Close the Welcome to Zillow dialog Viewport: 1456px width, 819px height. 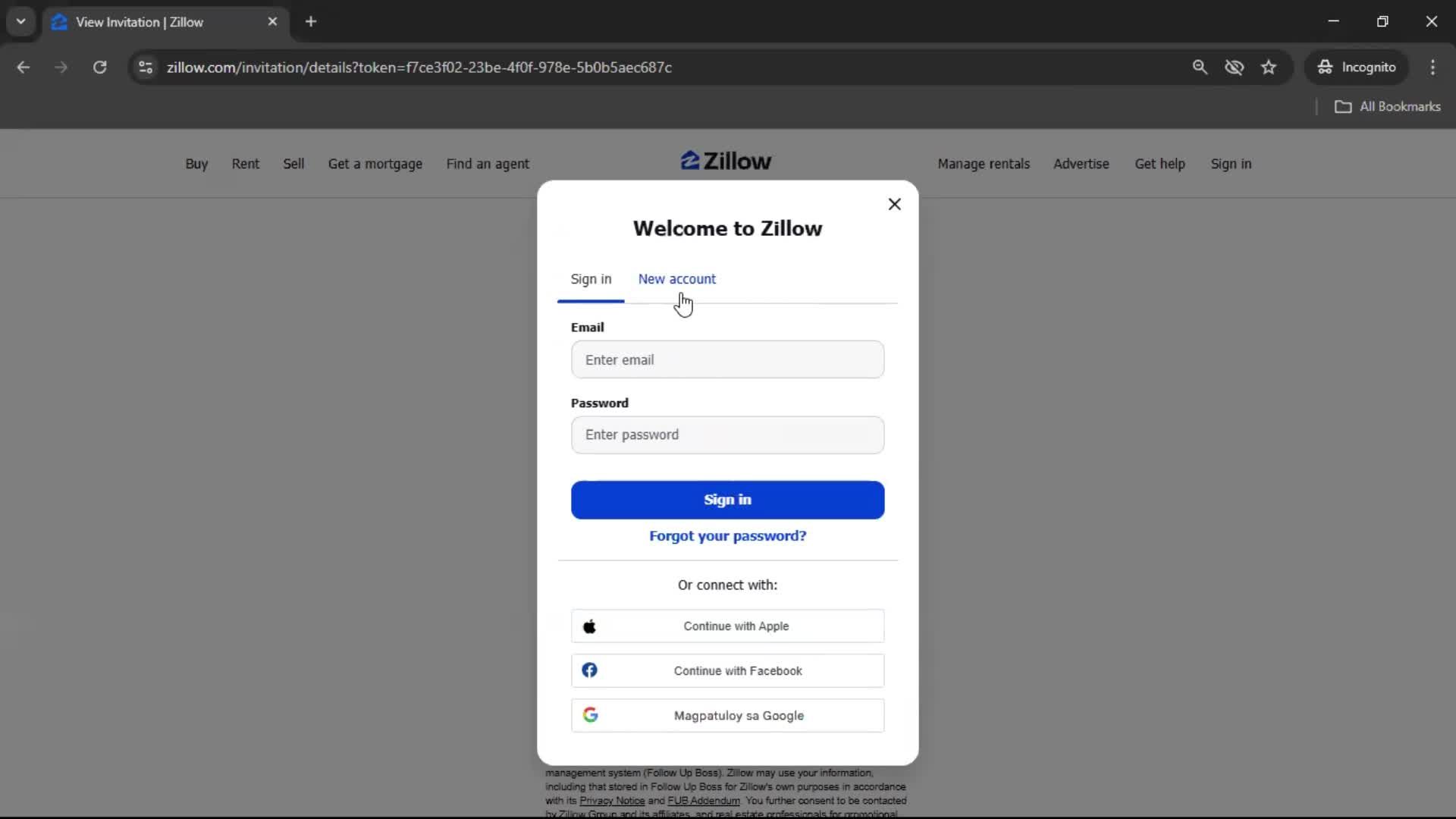click(894, 203)
